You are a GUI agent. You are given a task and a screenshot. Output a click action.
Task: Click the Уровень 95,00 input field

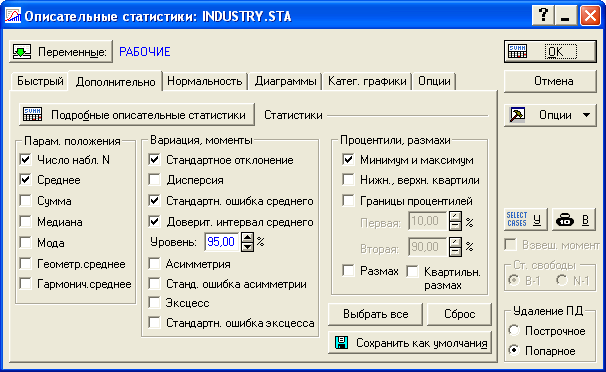[x=221, y=242]
